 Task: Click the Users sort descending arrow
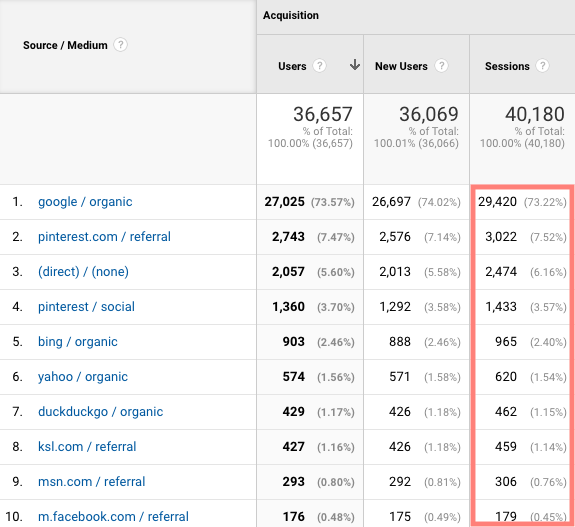[355, 65]
